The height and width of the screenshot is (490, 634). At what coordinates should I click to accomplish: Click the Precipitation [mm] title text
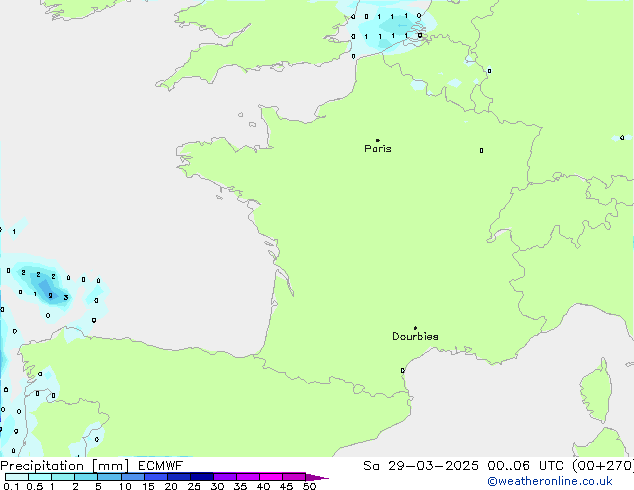tap(64, 466)
